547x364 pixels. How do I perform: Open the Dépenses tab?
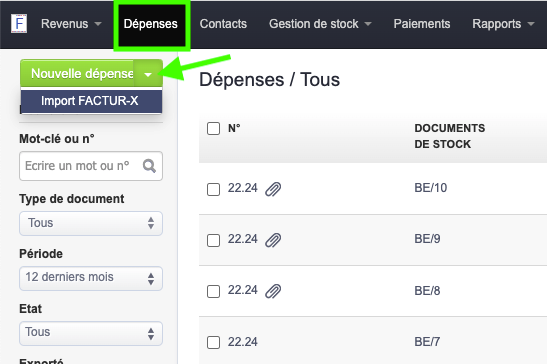pyautogui.click(x=151, y=24)
